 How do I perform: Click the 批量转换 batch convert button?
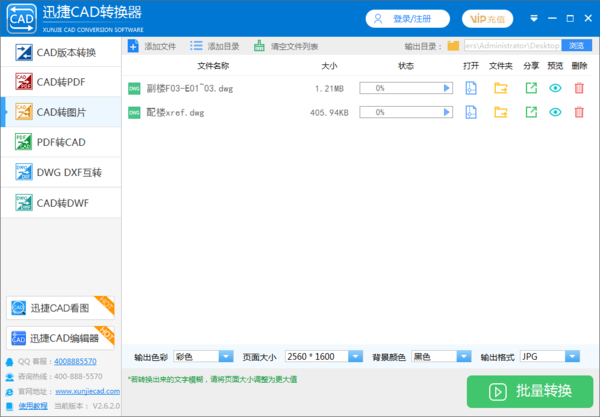click(x=530, y=391)
